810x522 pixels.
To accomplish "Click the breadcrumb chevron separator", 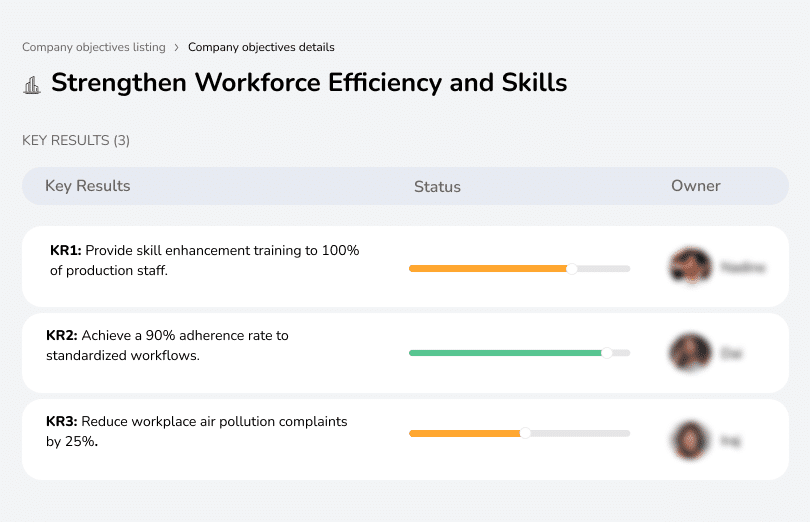I will click(177, 48).
